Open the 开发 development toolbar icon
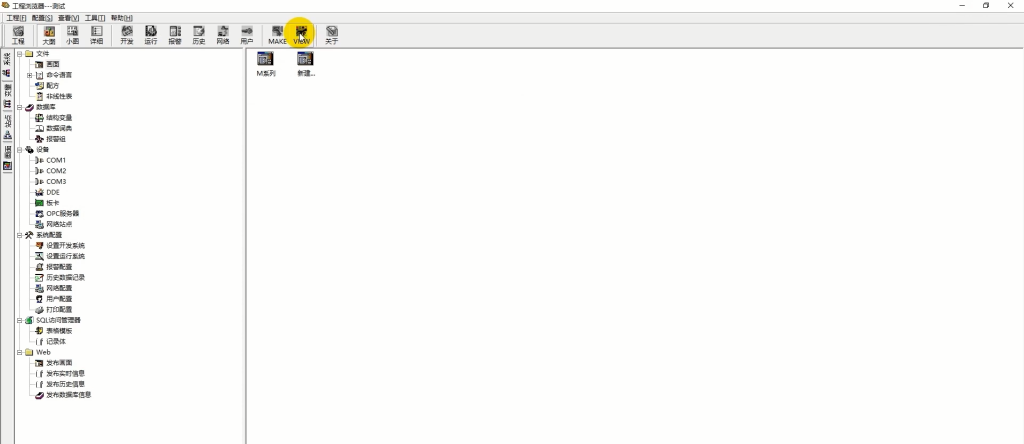The width and height of the screenshot is (1024, 444). (127, 35)
